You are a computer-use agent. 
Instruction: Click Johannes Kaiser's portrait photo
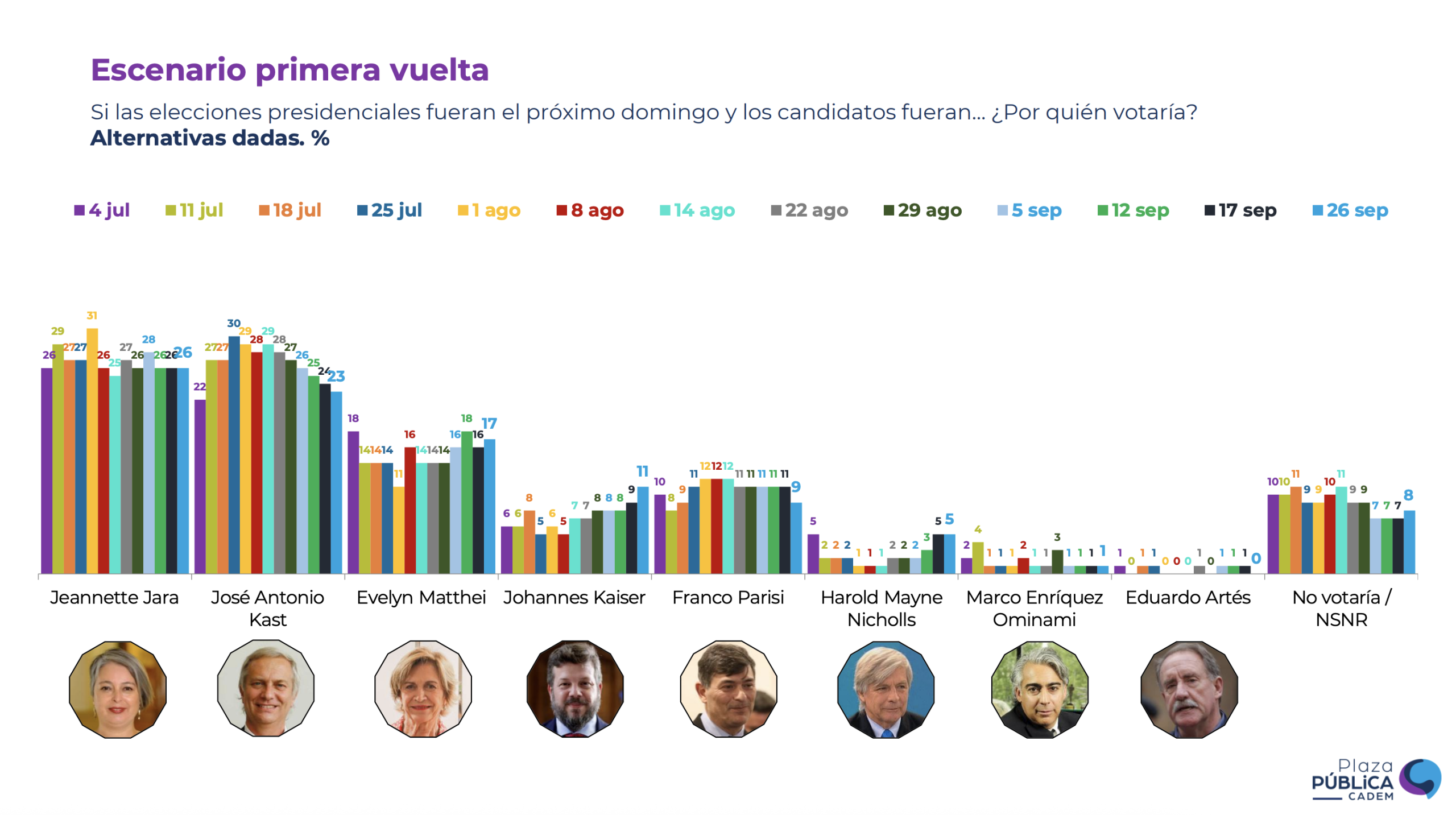574,688
